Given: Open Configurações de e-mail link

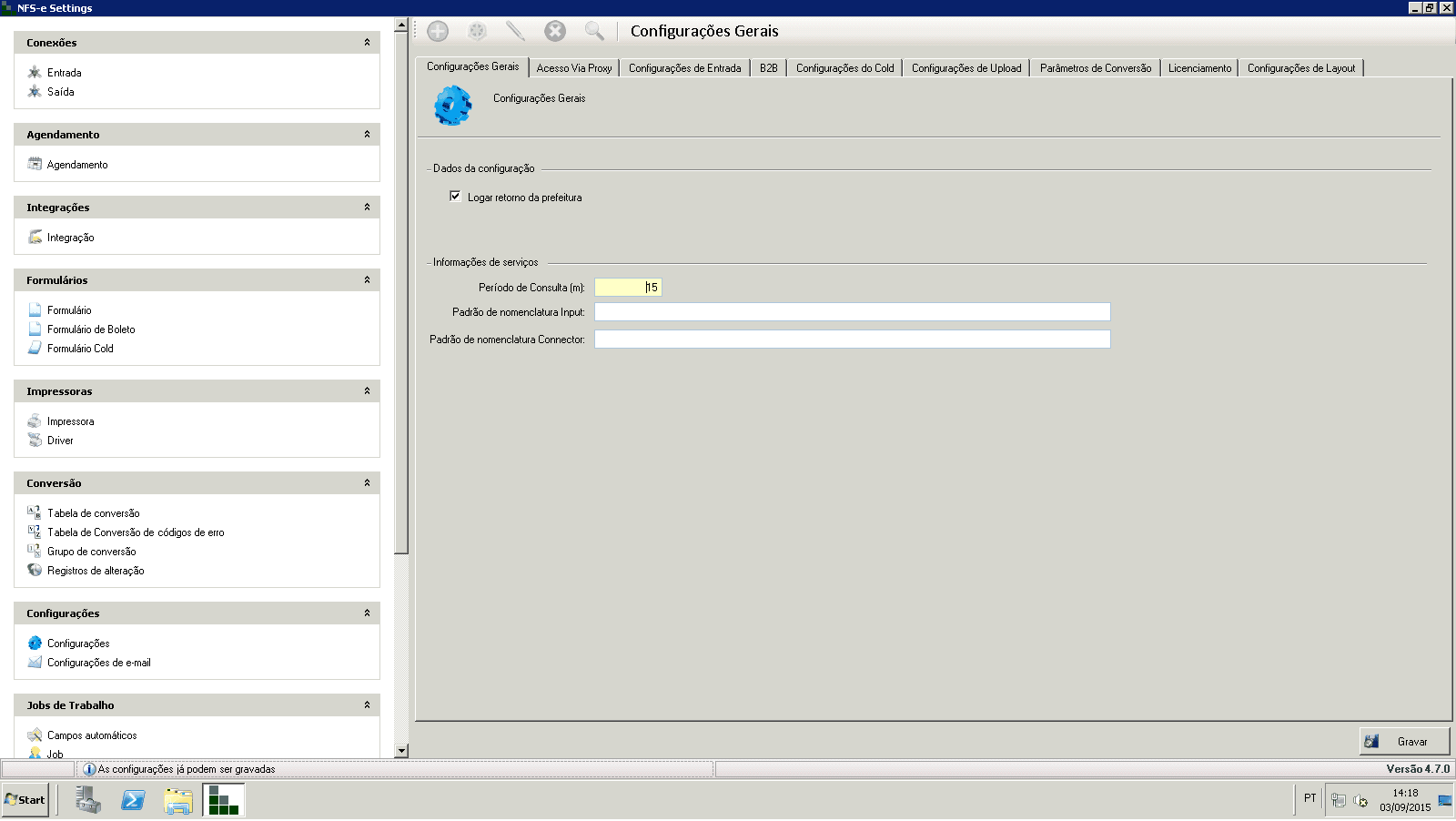Looking at the screenshot, I should (x=99, y=663).
